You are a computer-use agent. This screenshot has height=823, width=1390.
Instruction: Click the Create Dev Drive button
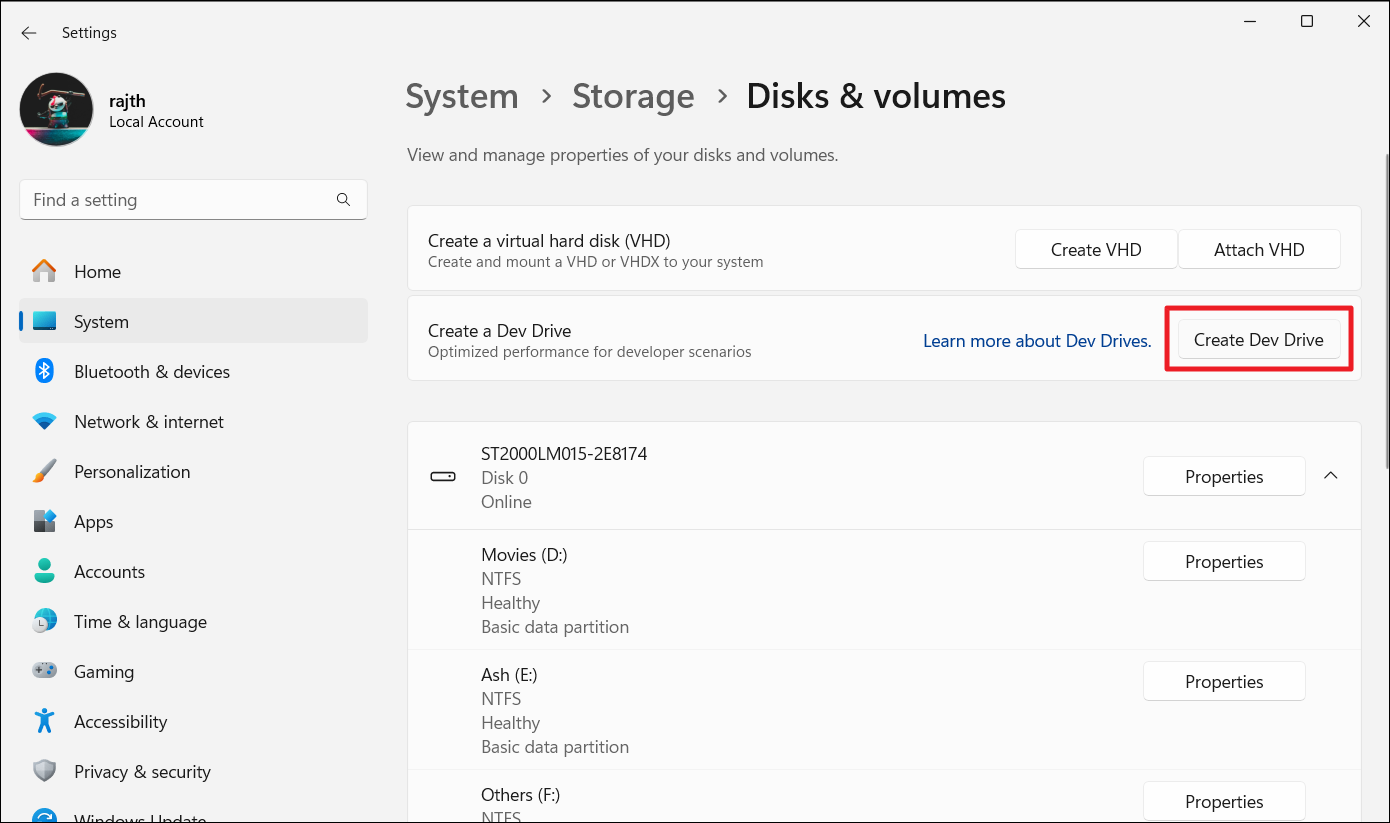(1258, 340)
